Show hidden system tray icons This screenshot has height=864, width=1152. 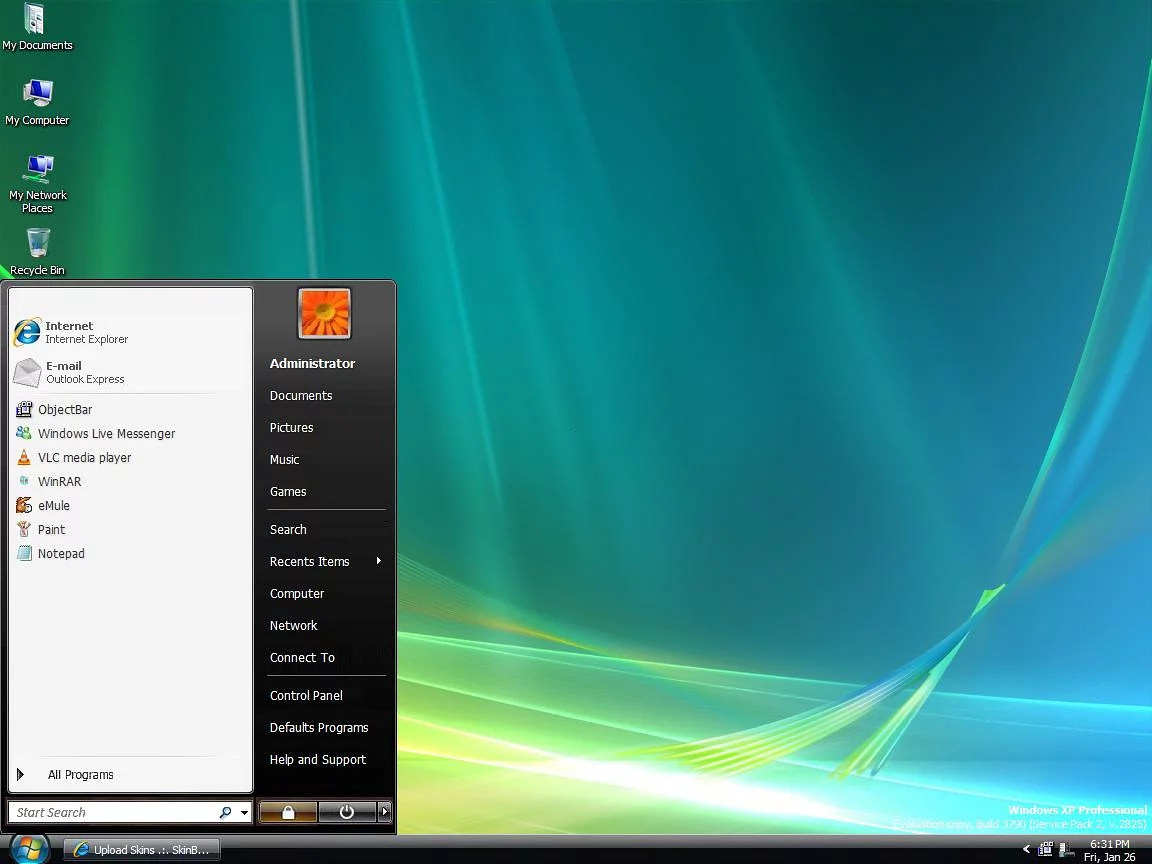coord(1026,849)
